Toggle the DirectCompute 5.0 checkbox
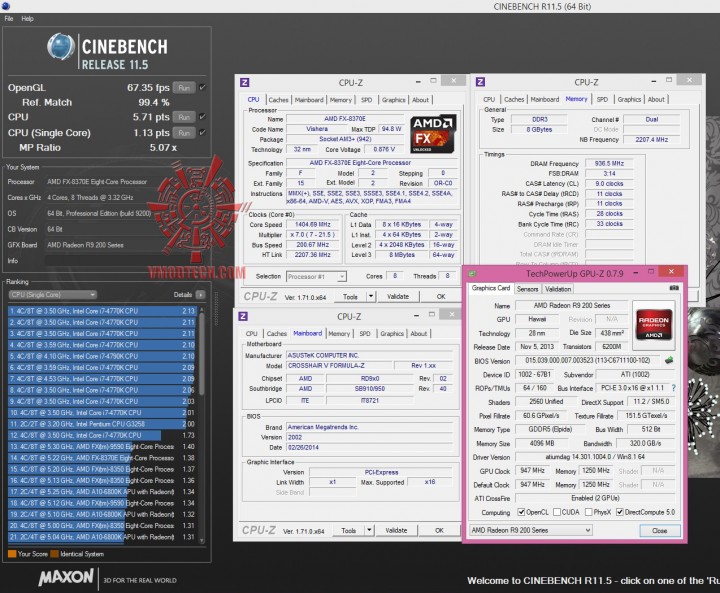720x593 pixels. 619,512
